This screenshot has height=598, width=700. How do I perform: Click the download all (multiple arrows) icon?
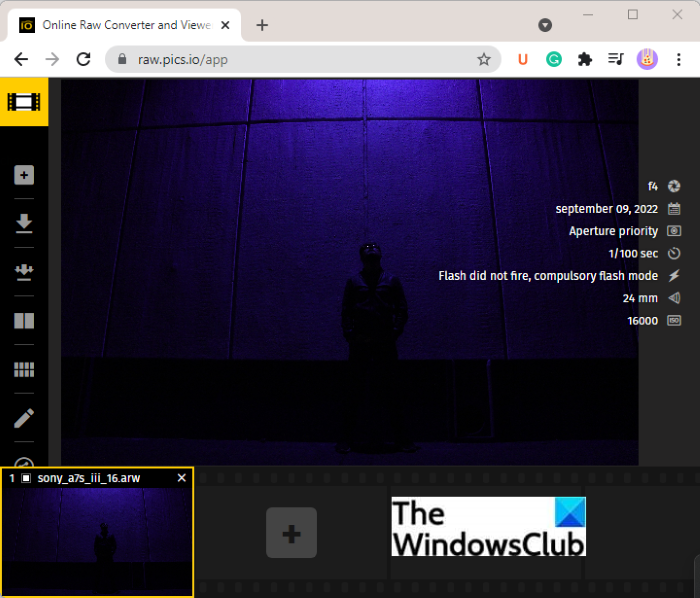(24, 272)
